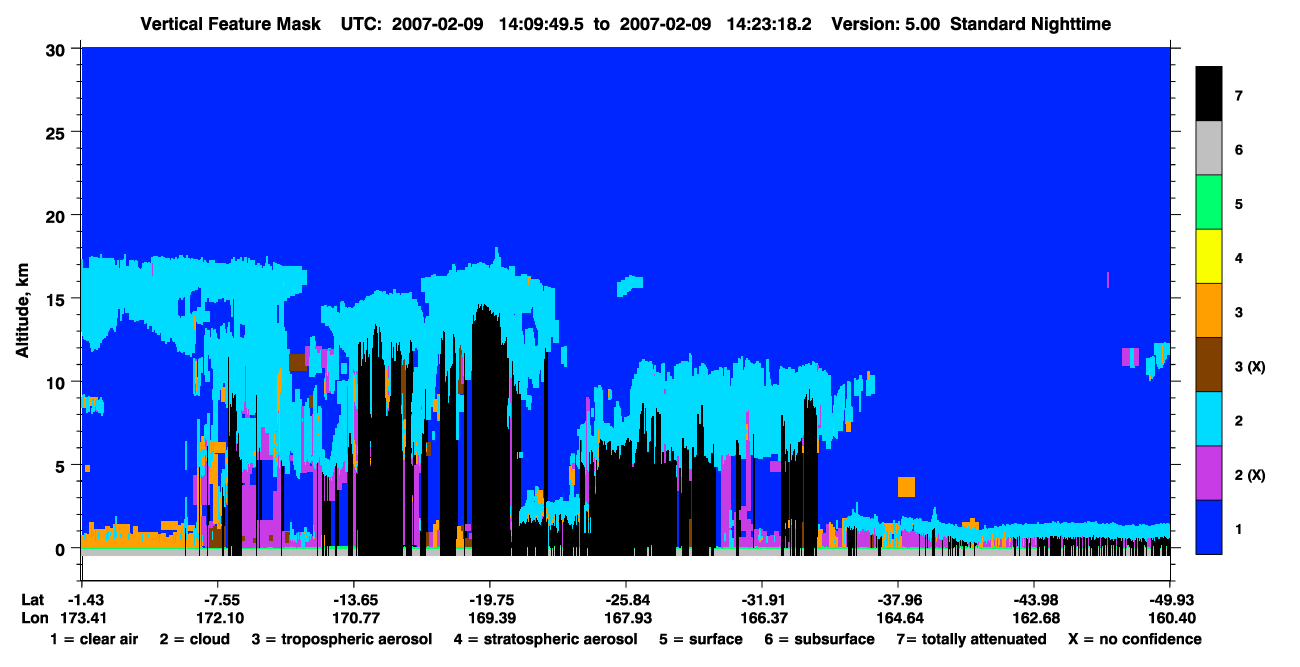Click the start time '14:09:49.5' in the title
This screenshot has width=1300, height=667.
[x=543, y=23]
